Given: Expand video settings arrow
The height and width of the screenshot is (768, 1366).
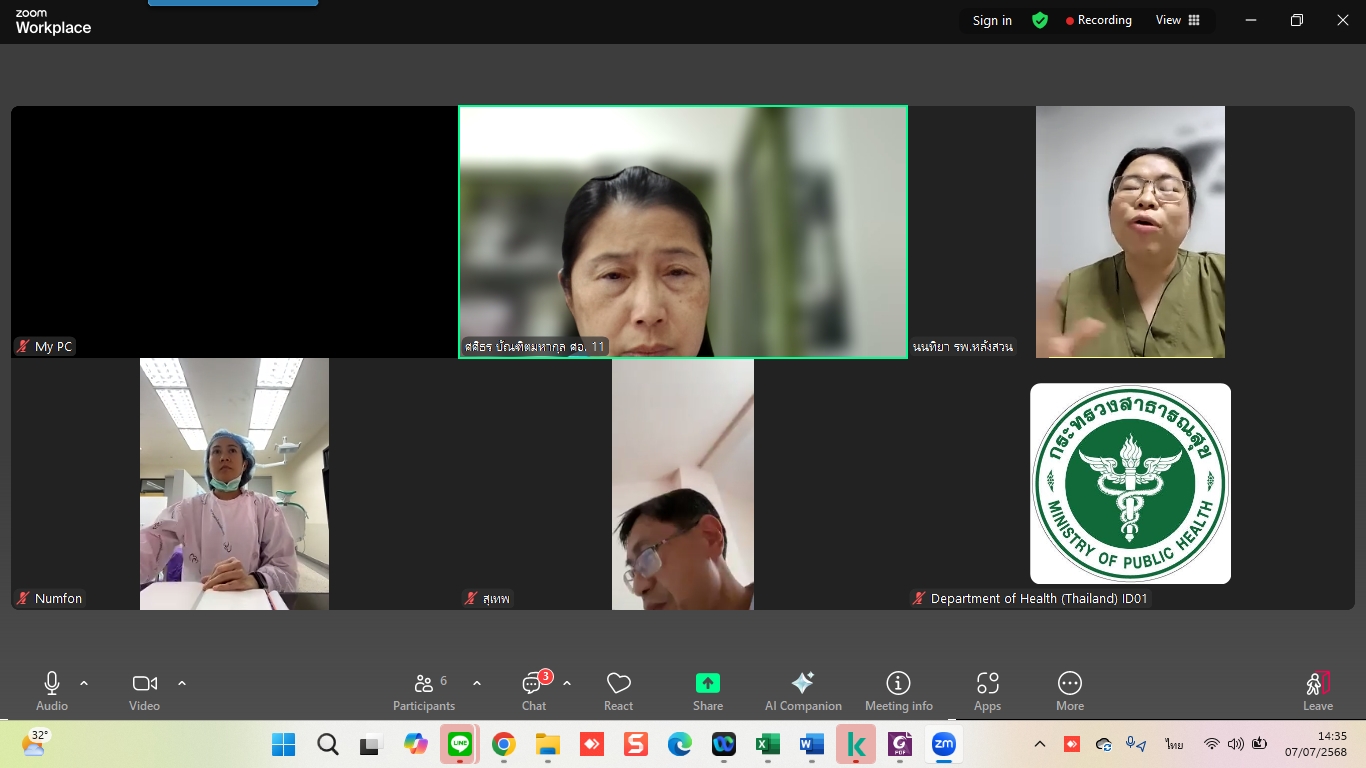Looking at the screenshot, I should [x=182, y=683].
